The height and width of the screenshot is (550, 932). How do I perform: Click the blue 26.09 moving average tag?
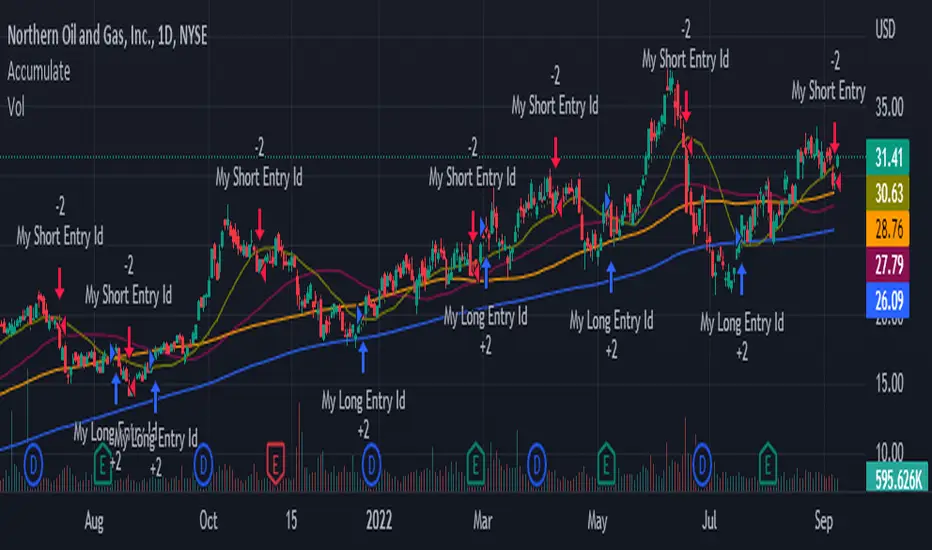[888, 300]
